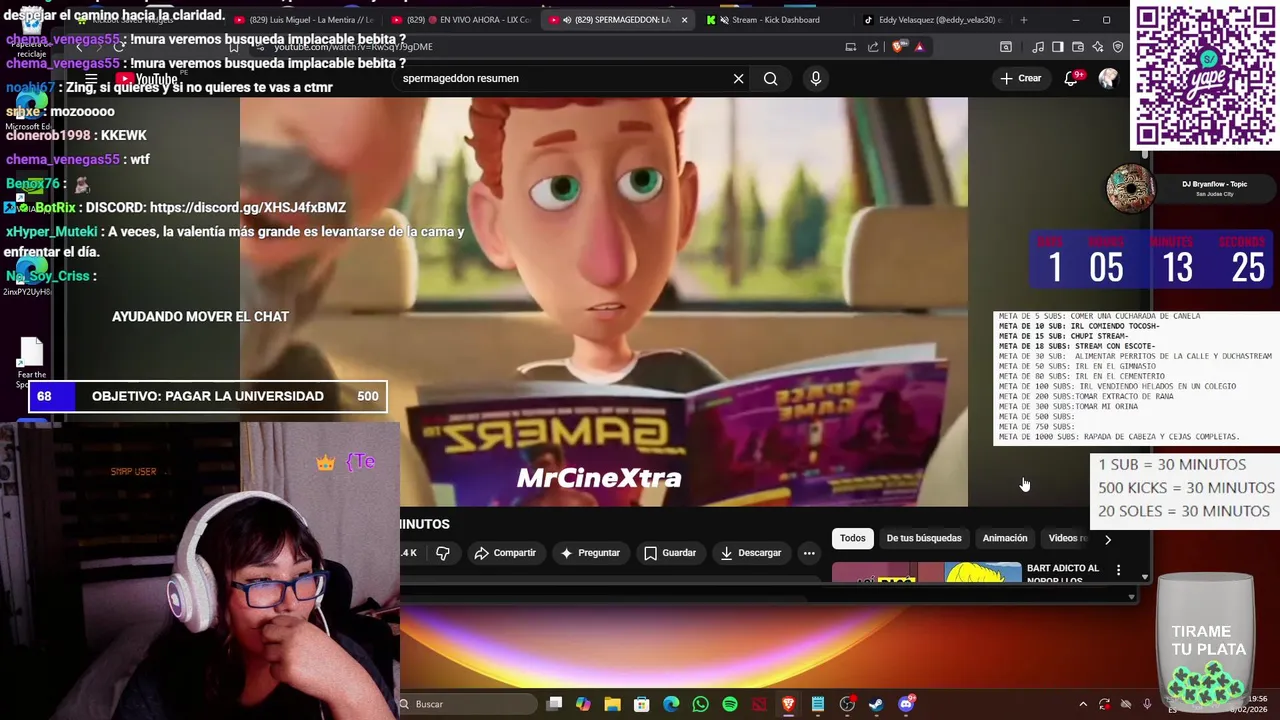The width and height of the screenshot is (1280, 720).
Task: Open WhatsApp from the taskbar
Action: pyautogui.click(x=700, y=704)
